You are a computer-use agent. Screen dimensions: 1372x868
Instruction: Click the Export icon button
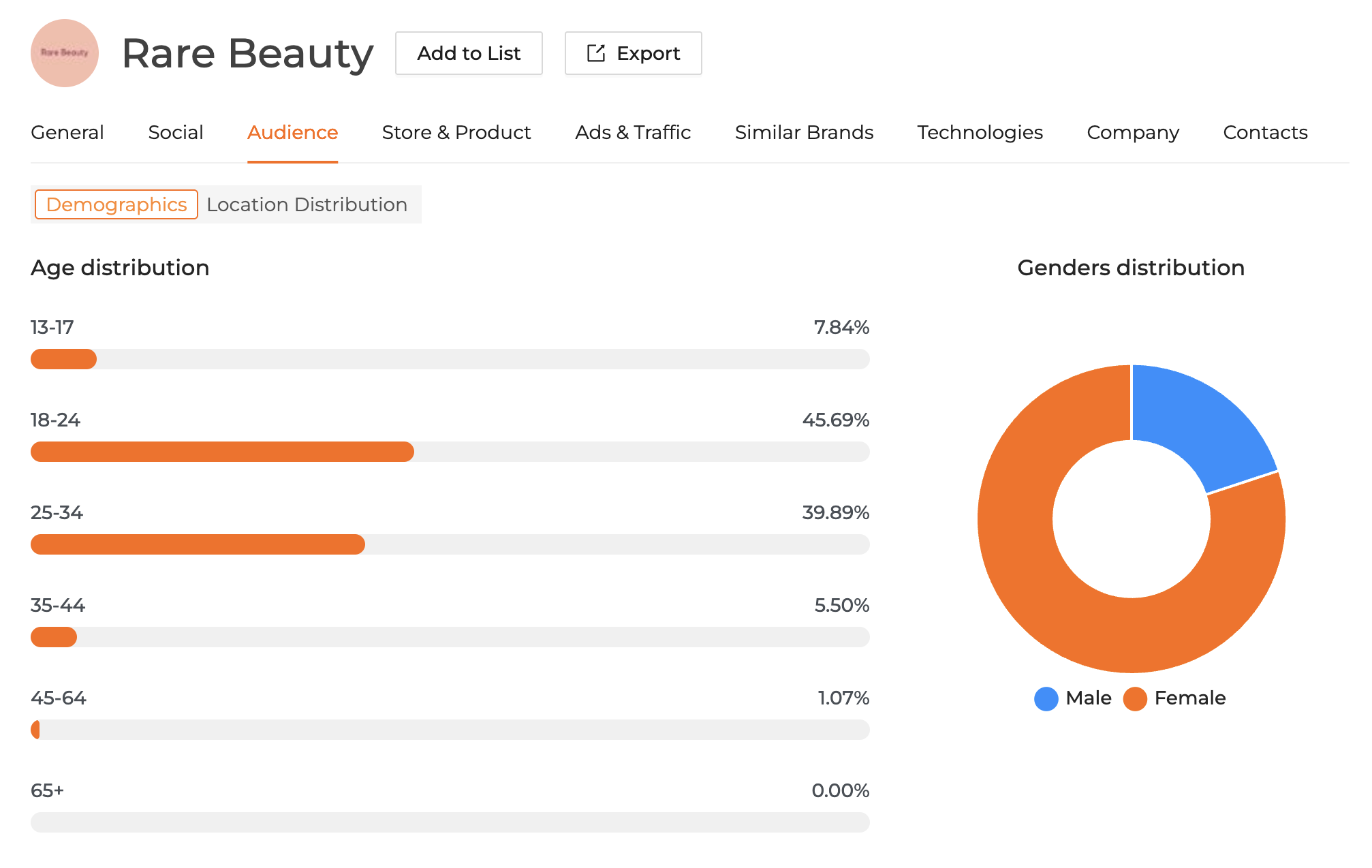(x=595, y=53)
